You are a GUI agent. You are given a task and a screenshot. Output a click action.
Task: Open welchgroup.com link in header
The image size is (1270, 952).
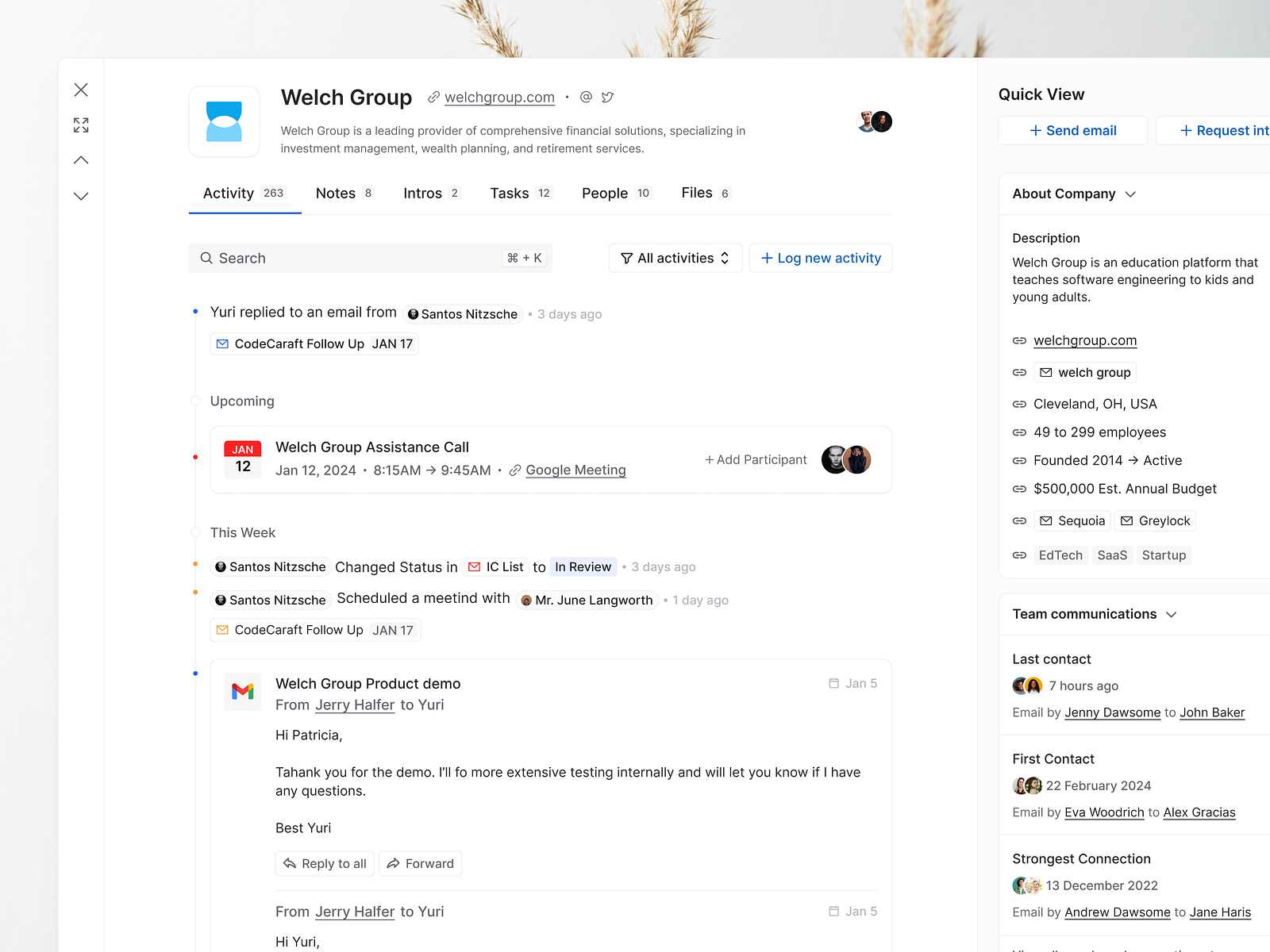point(499,97)
